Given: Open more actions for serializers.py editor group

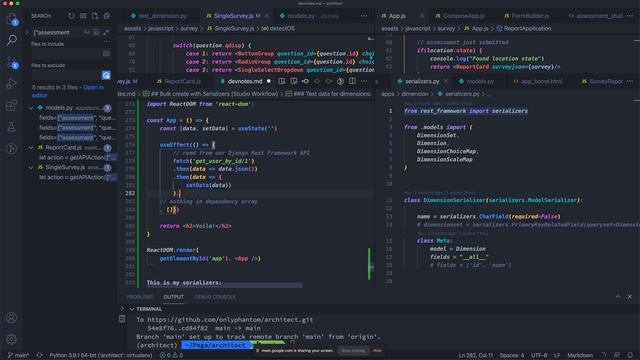Looking at the screenshot, I should [x=630, y=81].
